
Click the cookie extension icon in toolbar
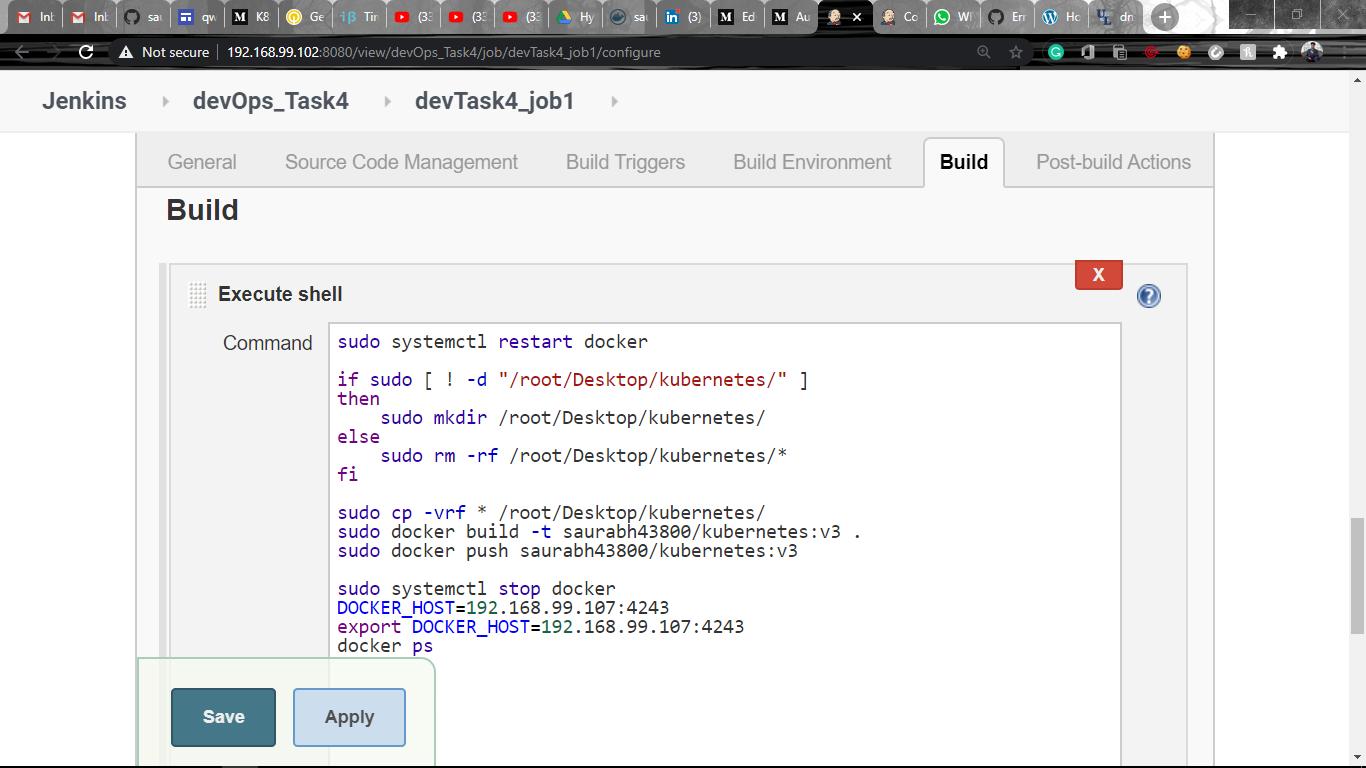click(1183, 52)
